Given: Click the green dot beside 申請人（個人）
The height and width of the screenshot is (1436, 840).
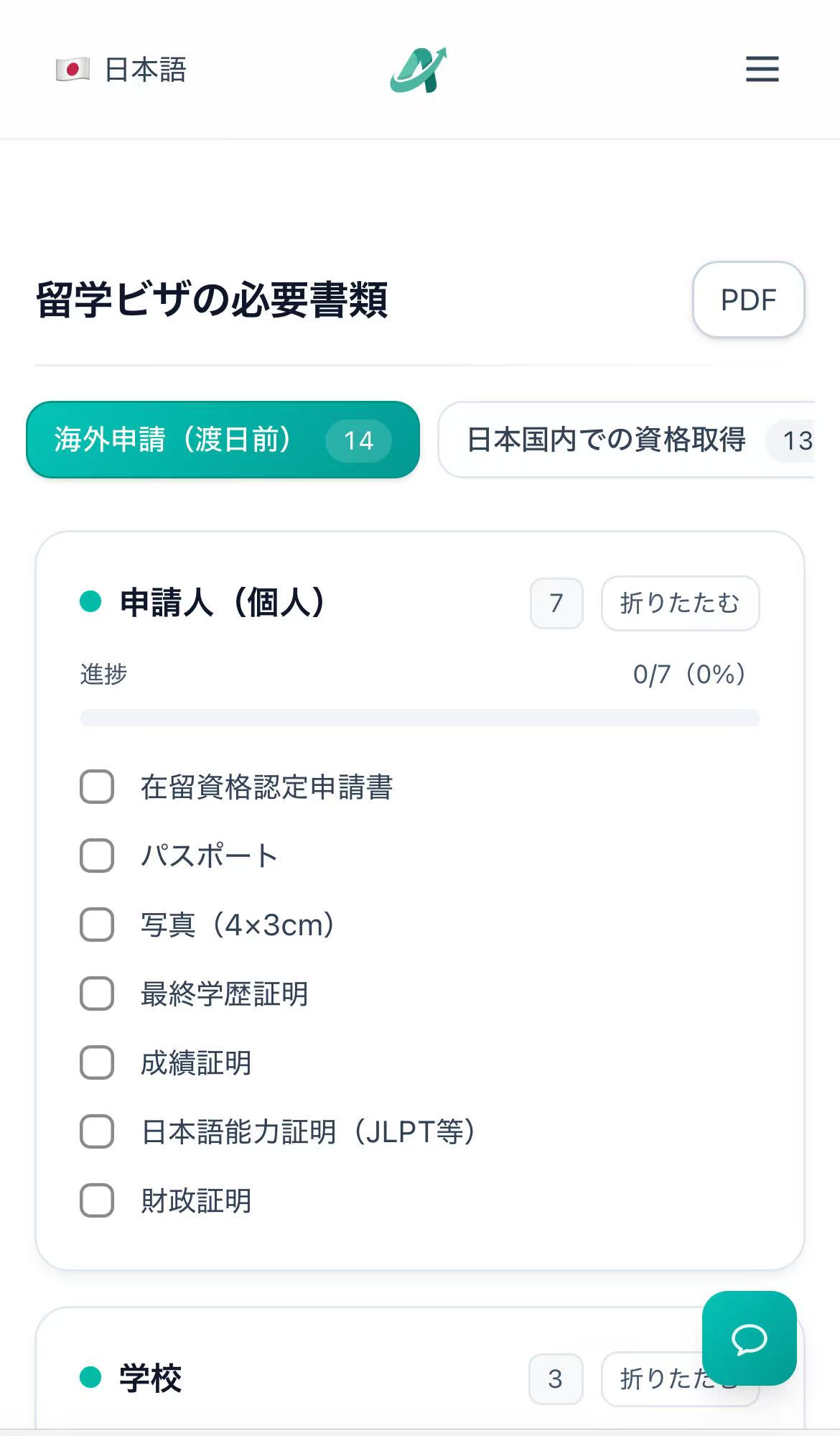Looking at the screenshot, I should (x=90, y=602).
